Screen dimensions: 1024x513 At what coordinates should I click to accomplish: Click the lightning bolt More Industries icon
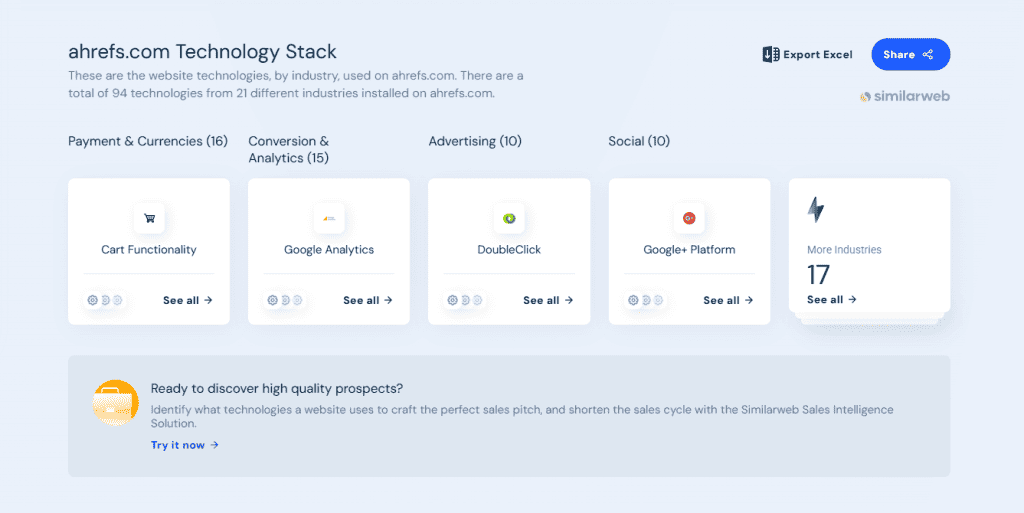pyautogui.click(x=816, y=210)
